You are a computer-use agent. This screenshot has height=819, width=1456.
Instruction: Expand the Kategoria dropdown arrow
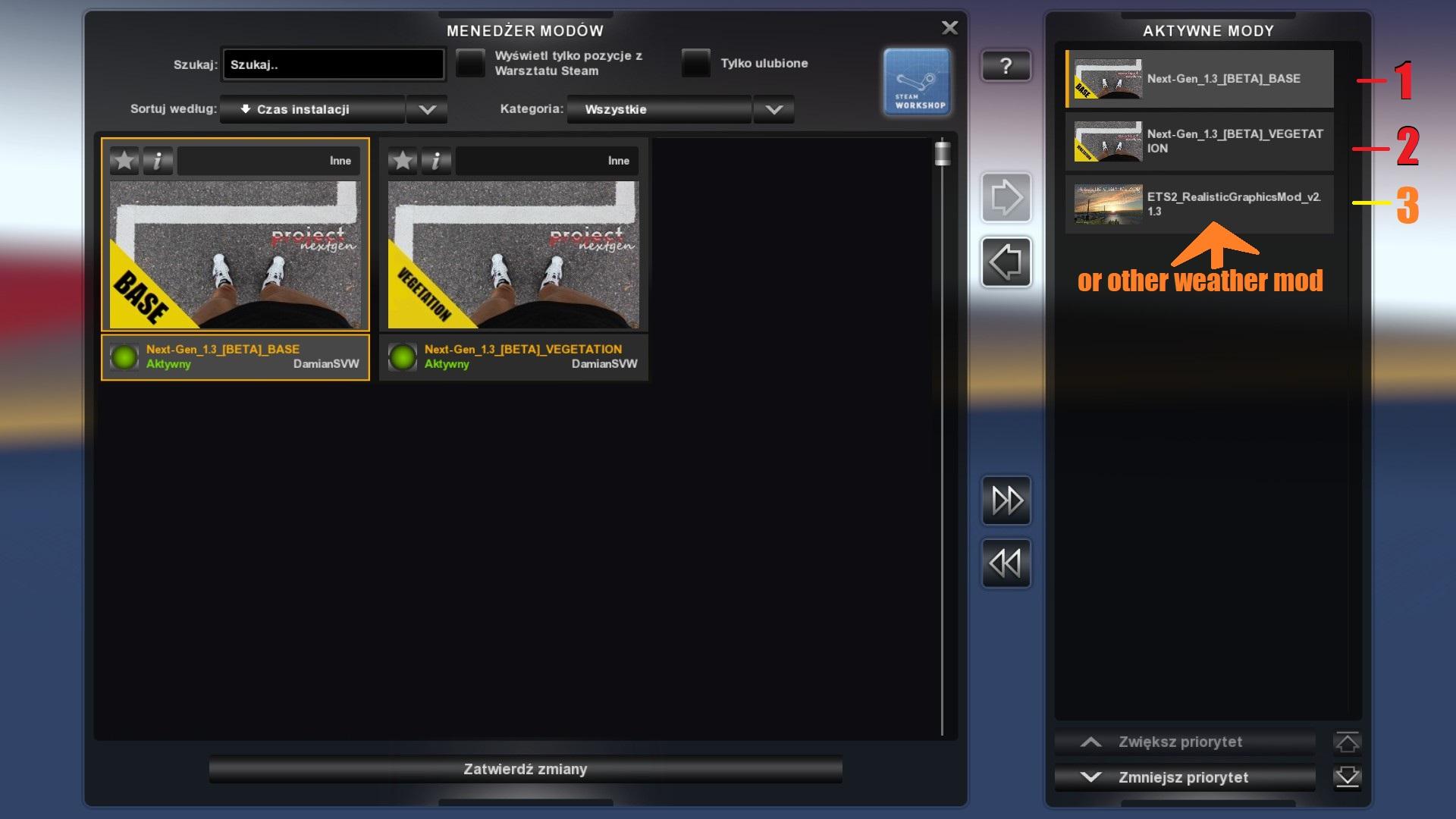point(773,109)
